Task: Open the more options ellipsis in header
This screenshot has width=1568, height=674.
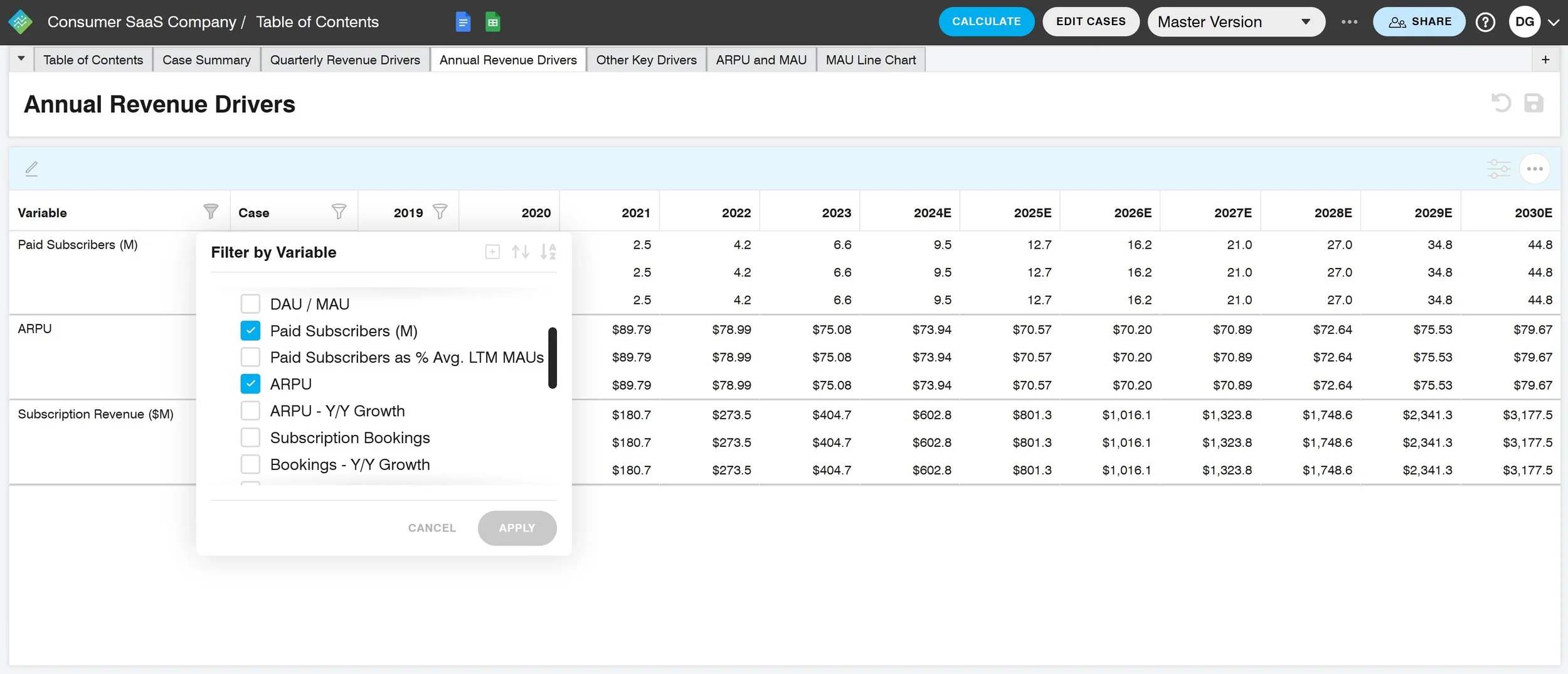Action: (1349, 22)
